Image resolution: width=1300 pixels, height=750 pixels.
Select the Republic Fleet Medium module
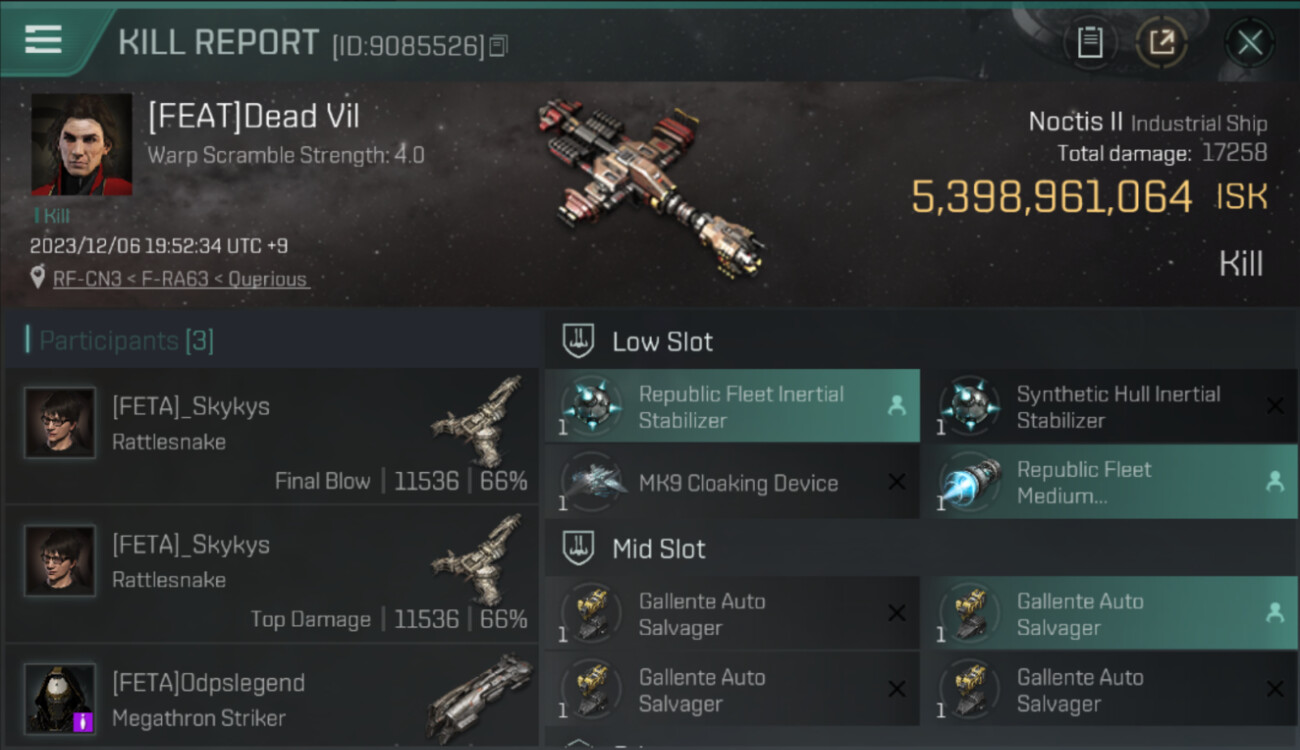(x=1109, y=482)
